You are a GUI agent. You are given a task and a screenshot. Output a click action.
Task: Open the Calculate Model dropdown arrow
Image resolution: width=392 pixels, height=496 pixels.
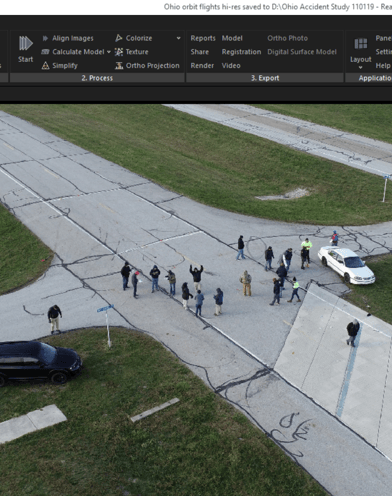click(109, 52)
